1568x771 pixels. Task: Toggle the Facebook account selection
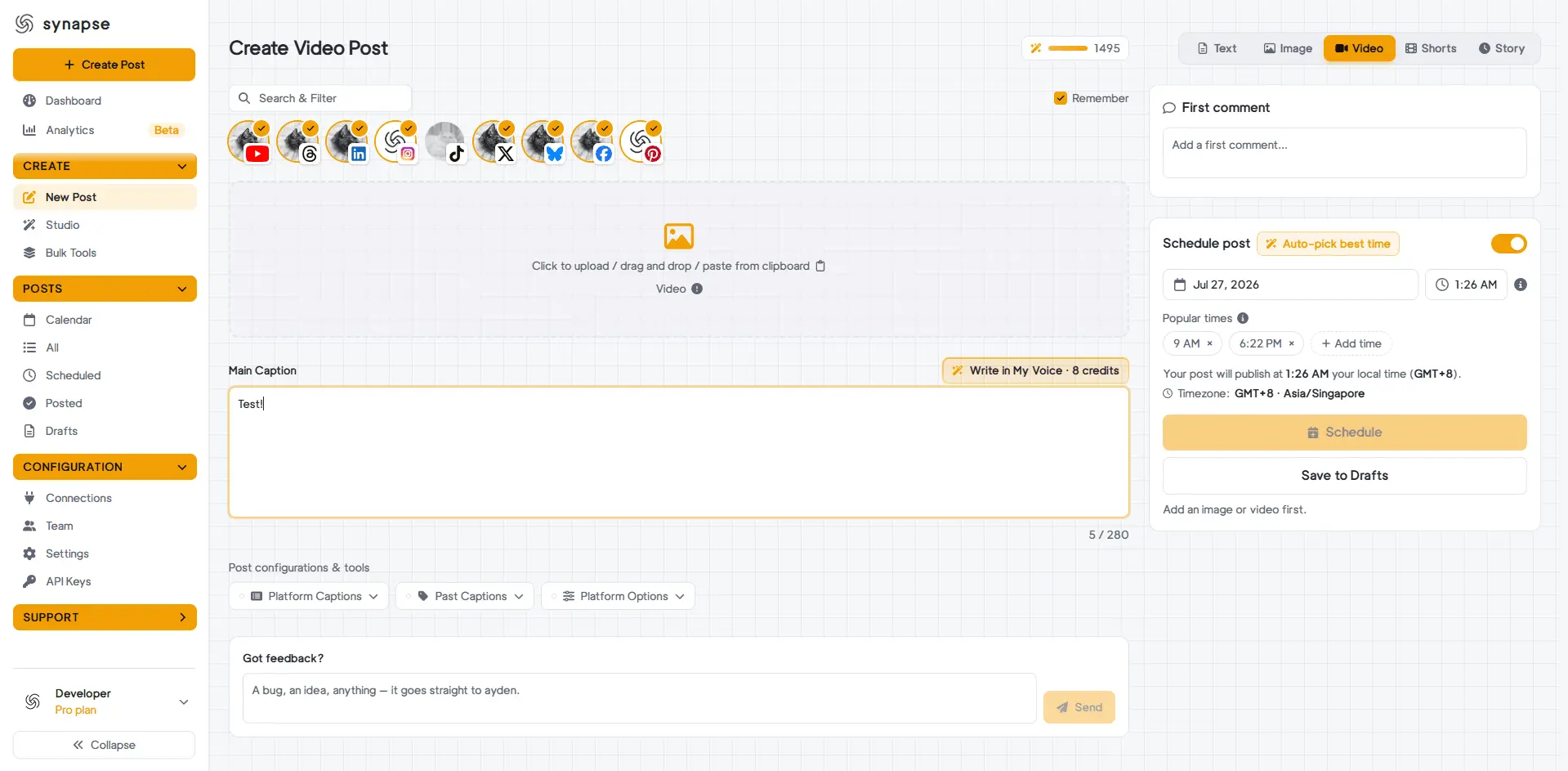[592, 141]
